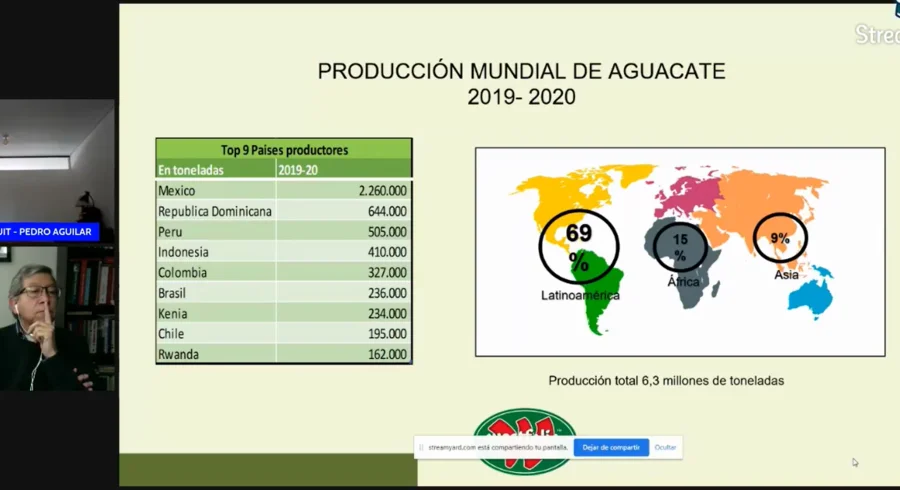The width and height of the screenshot is (900, 490).
Task: Click the 69% circle on the map
Action: tap(579, 247)
